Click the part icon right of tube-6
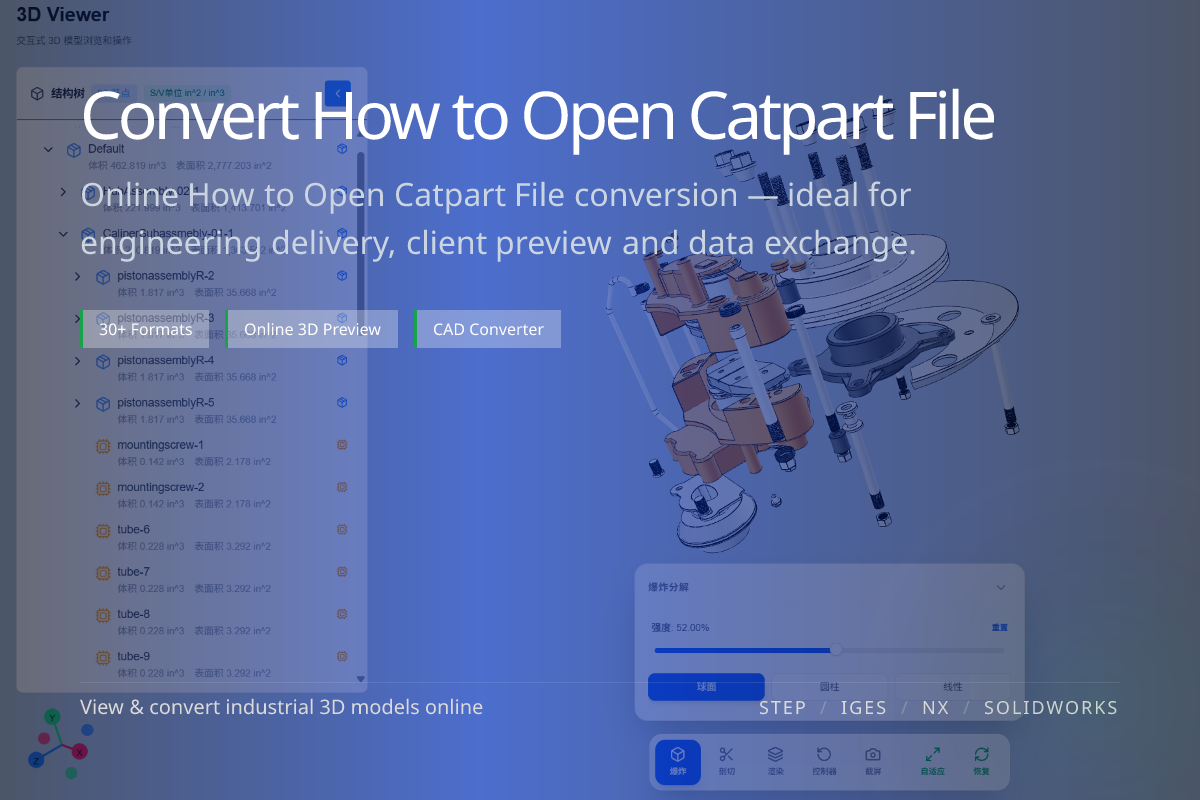The width and height of the screenshot is (1200, 800). click(x=342, y=529)
